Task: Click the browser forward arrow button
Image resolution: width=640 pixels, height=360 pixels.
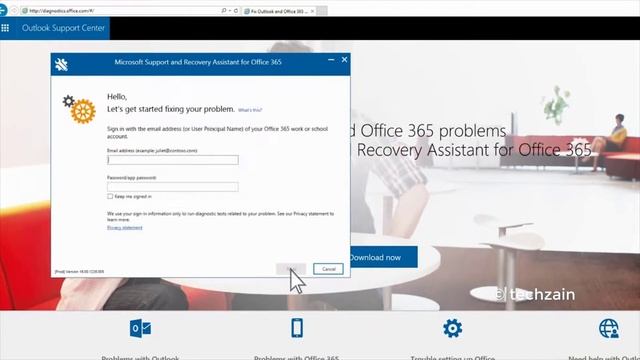Action: tap(14, 11)
